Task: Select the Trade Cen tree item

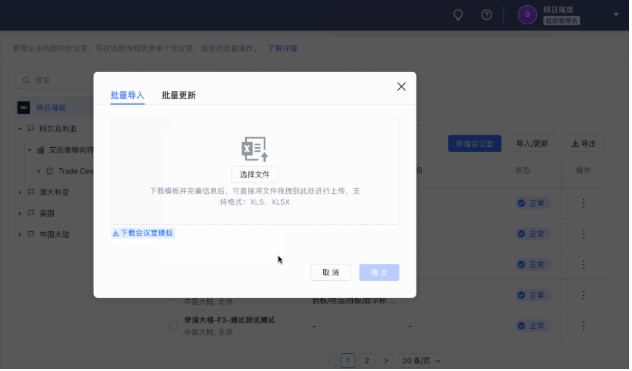Action: (76, 172)
